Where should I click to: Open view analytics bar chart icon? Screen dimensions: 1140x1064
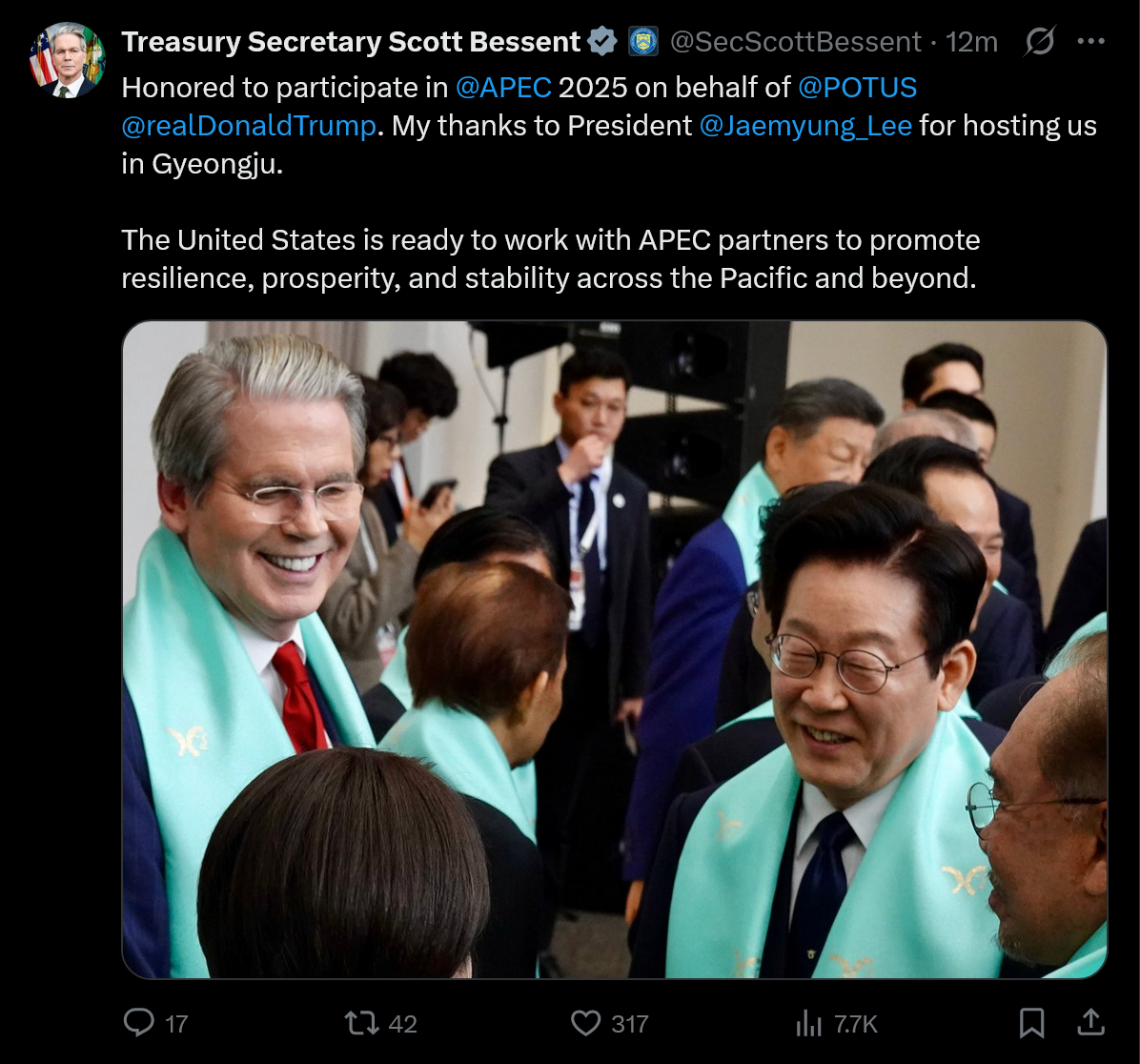808,1023
